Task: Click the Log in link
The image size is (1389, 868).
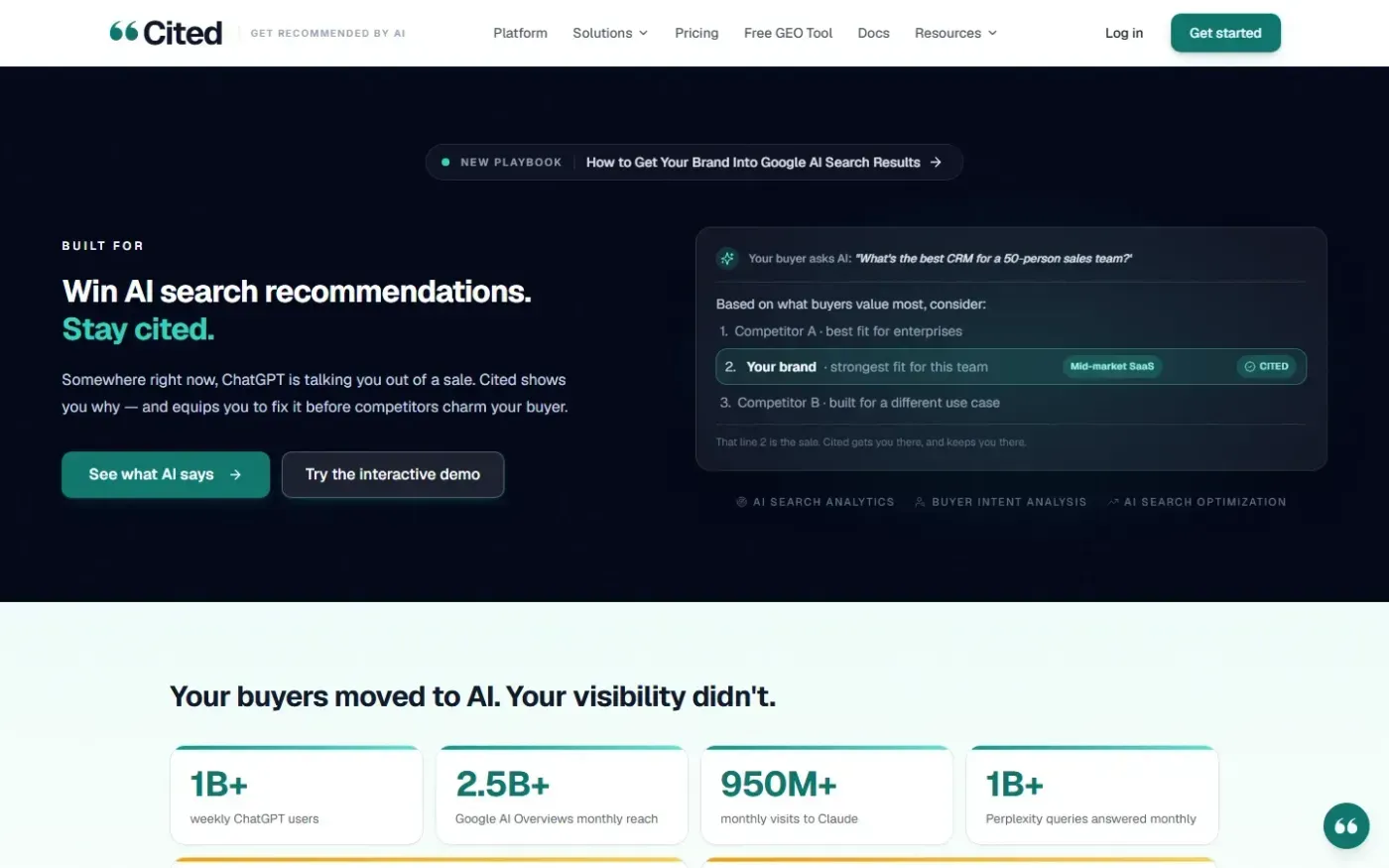Action: pyautogui.click(x=1124, y=33)
